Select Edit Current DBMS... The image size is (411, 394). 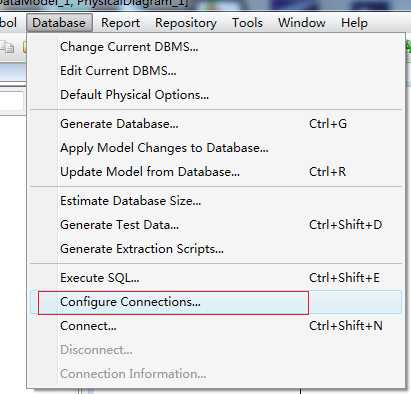pyautogui.click(x=216, y=71)
